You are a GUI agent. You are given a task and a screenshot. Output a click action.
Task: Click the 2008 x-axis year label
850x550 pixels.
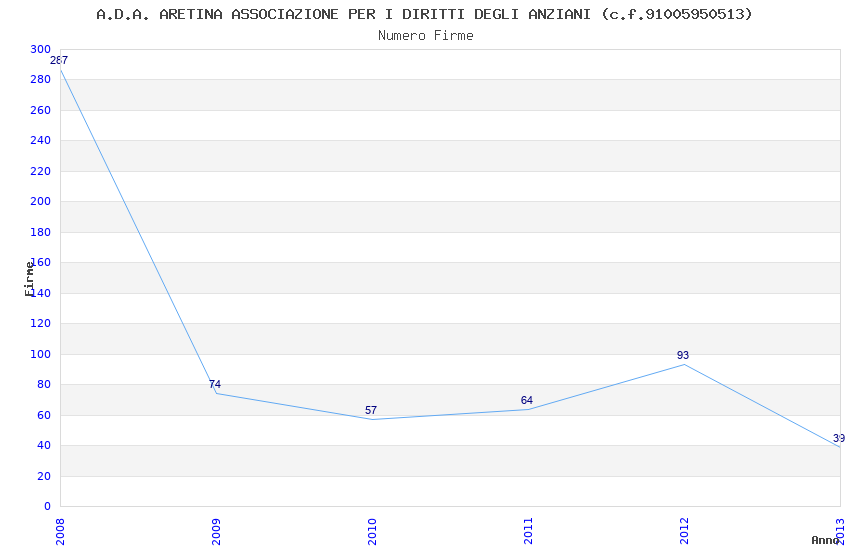tap(60, 530)
